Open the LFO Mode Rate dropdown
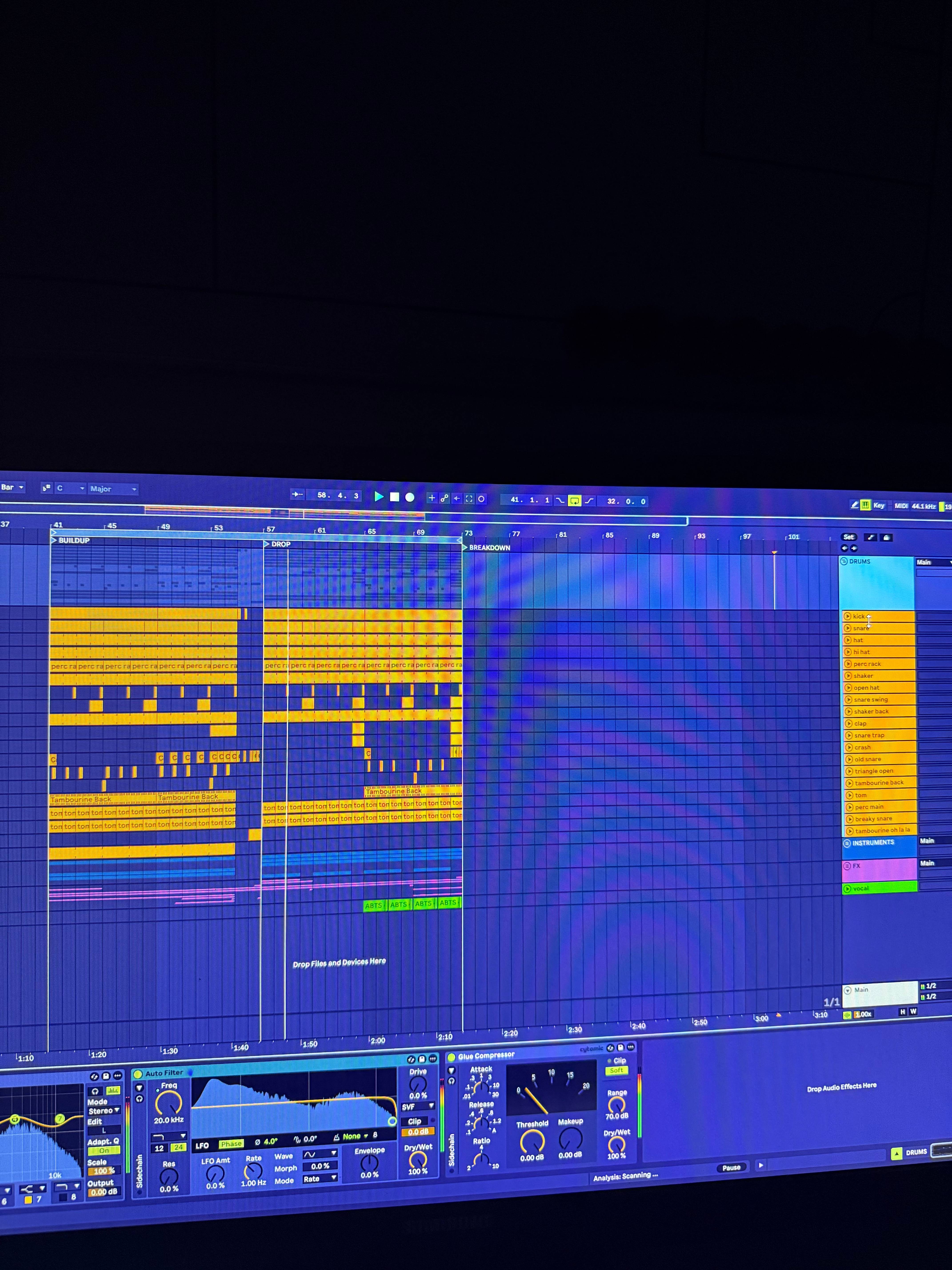Viewport: 952px width, 1270px height. coord(320,1178)
